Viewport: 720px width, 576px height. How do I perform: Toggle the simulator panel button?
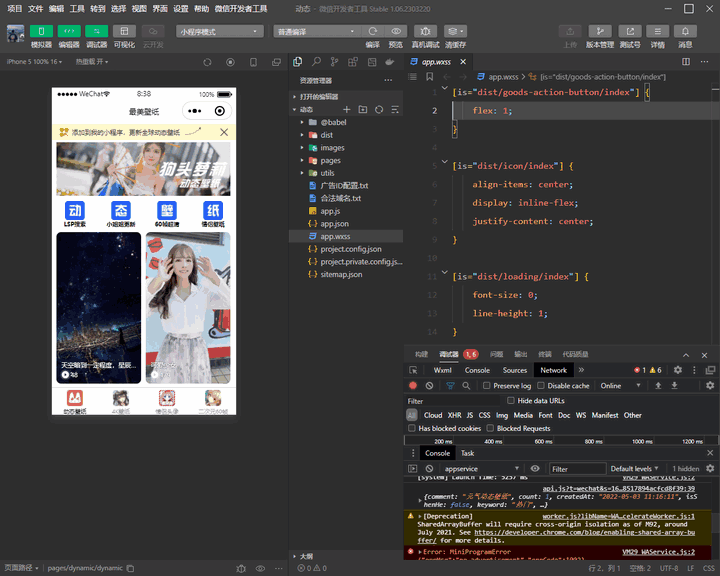(x=42, y=32)
